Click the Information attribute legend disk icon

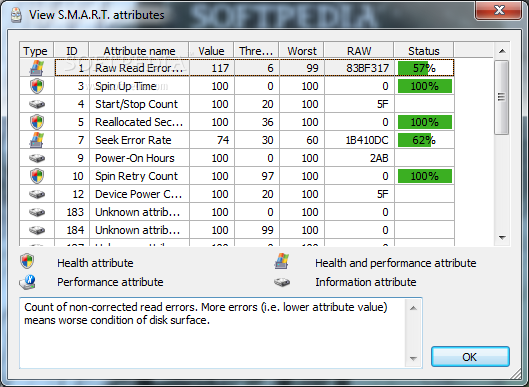coord(282,282)
